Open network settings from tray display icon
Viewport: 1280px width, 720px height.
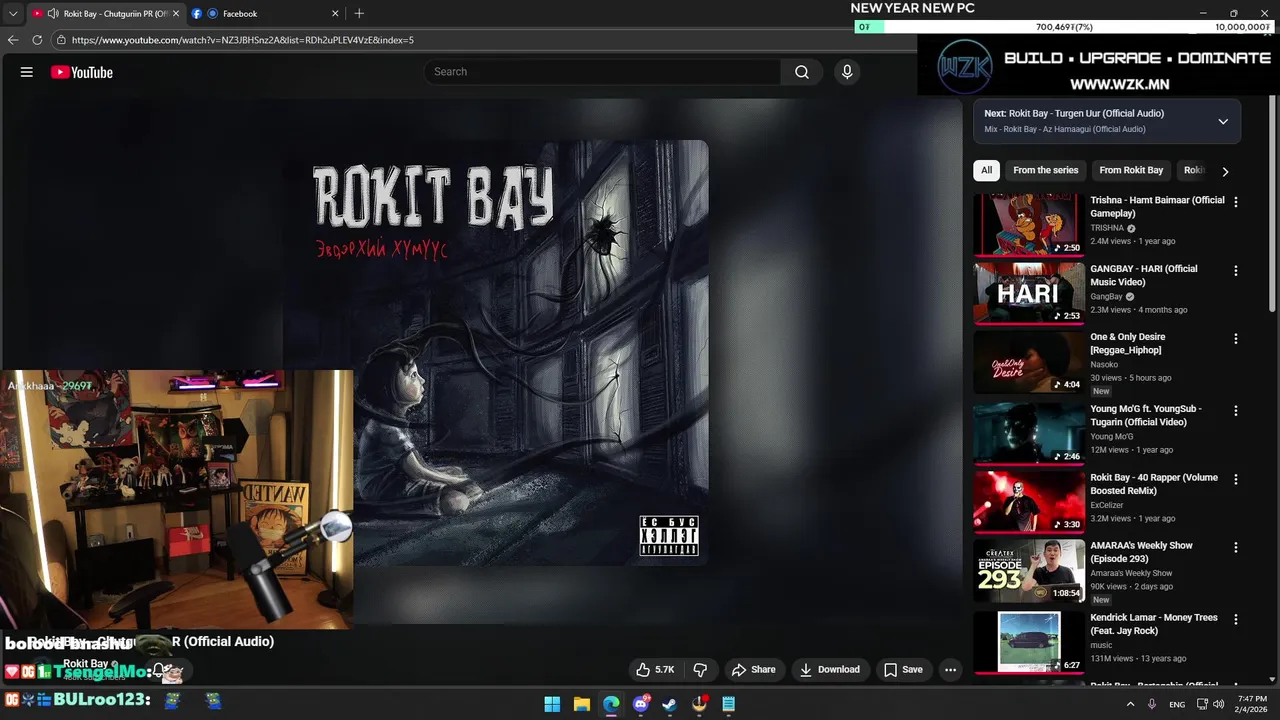click(x=1202, y=704)
